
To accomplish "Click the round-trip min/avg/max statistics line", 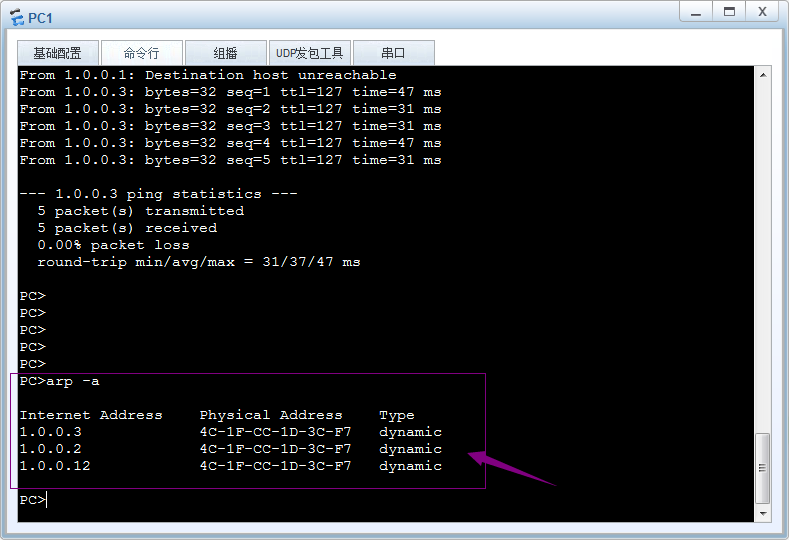I will [198, 262].
